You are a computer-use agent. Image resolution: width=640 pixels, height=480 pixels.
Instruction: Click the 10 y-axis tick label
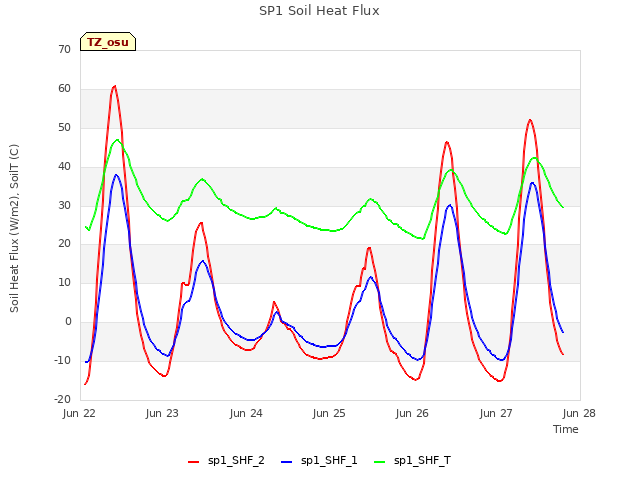click(64, 282)
